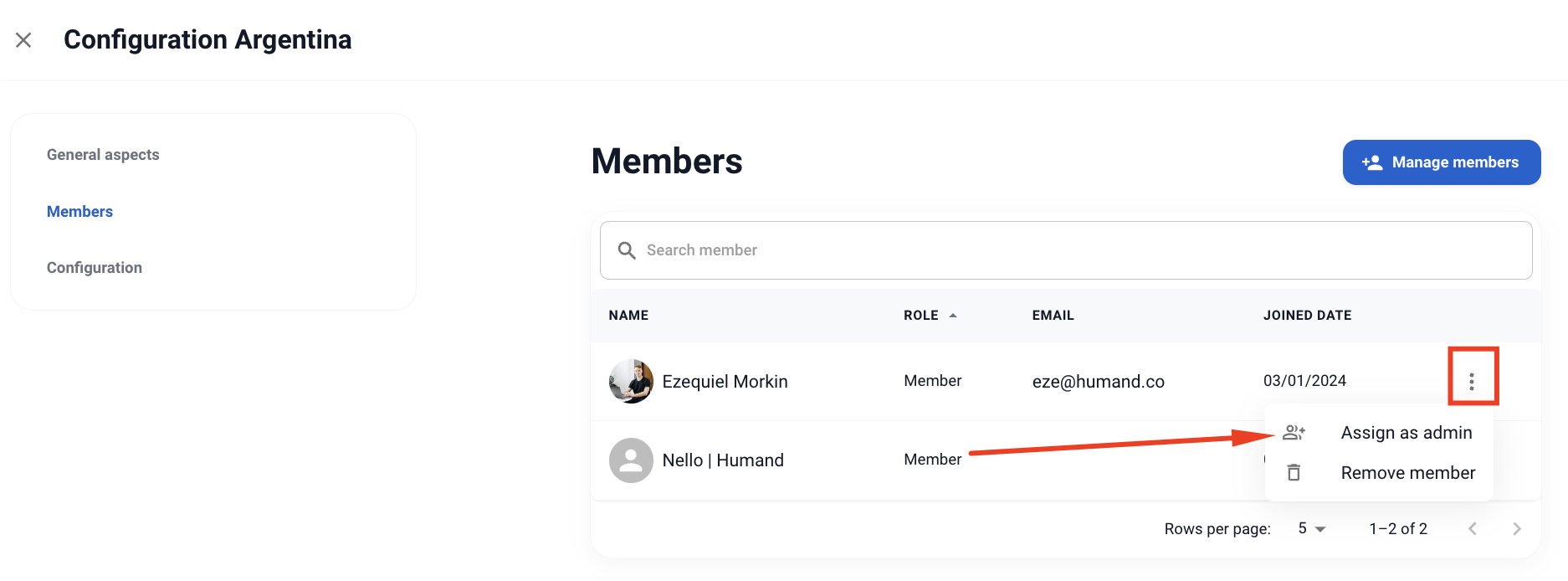Screen dimensions: 1568x581
Task: Sort by the Role column arrow
Action: pyautogui.click(x=953, y=316)
